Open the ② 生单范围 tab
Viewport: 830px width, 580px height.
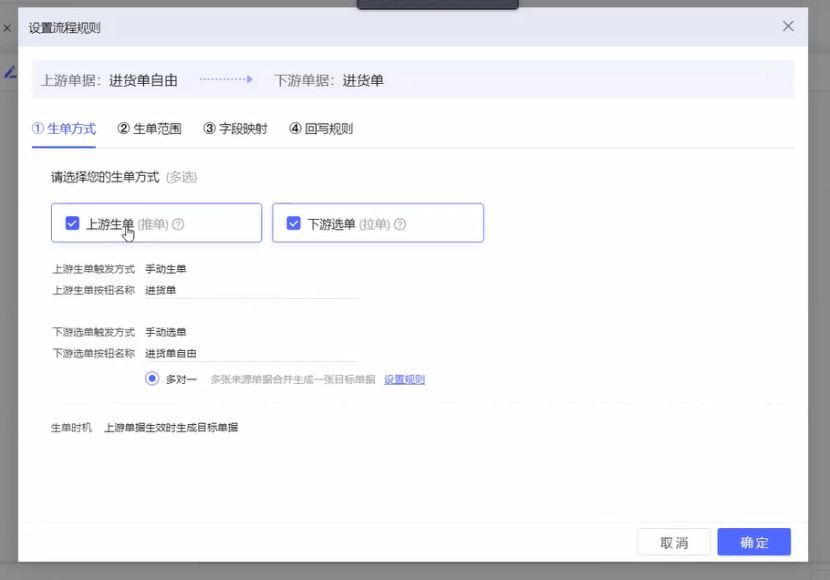pos(149,129)
